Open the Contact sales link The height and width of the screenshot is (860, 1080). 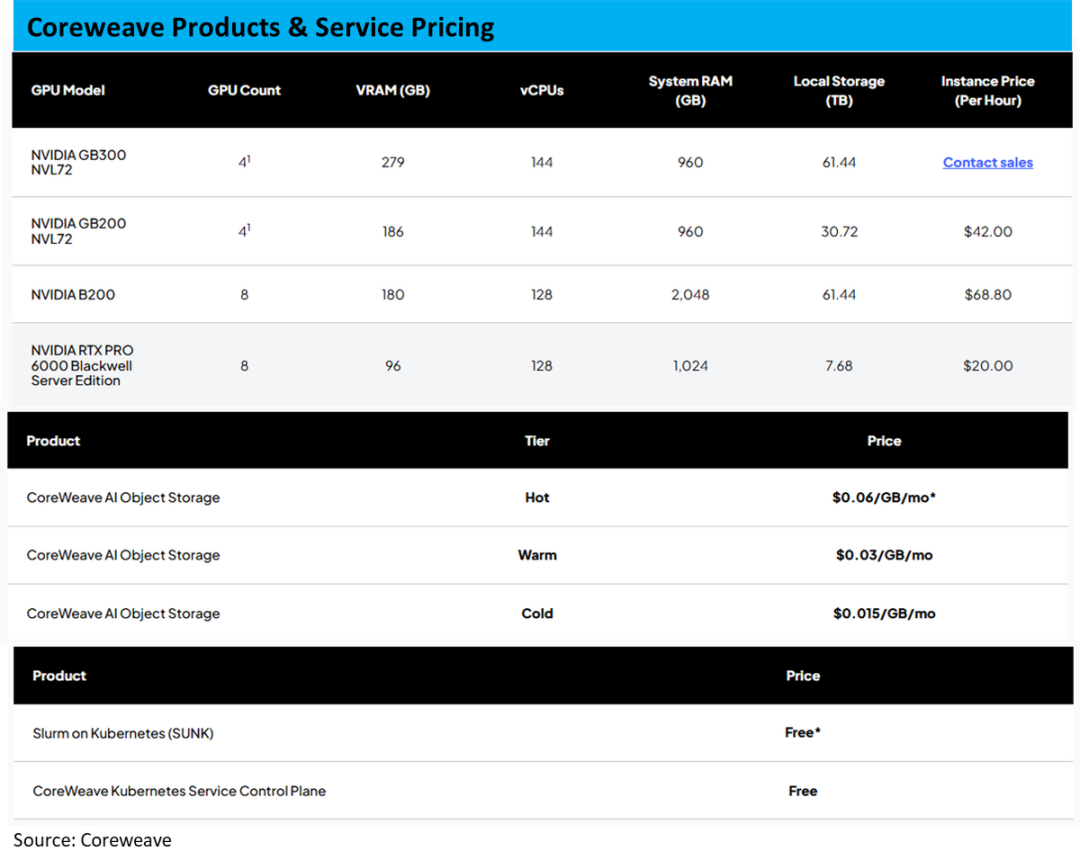coord(987,162)
